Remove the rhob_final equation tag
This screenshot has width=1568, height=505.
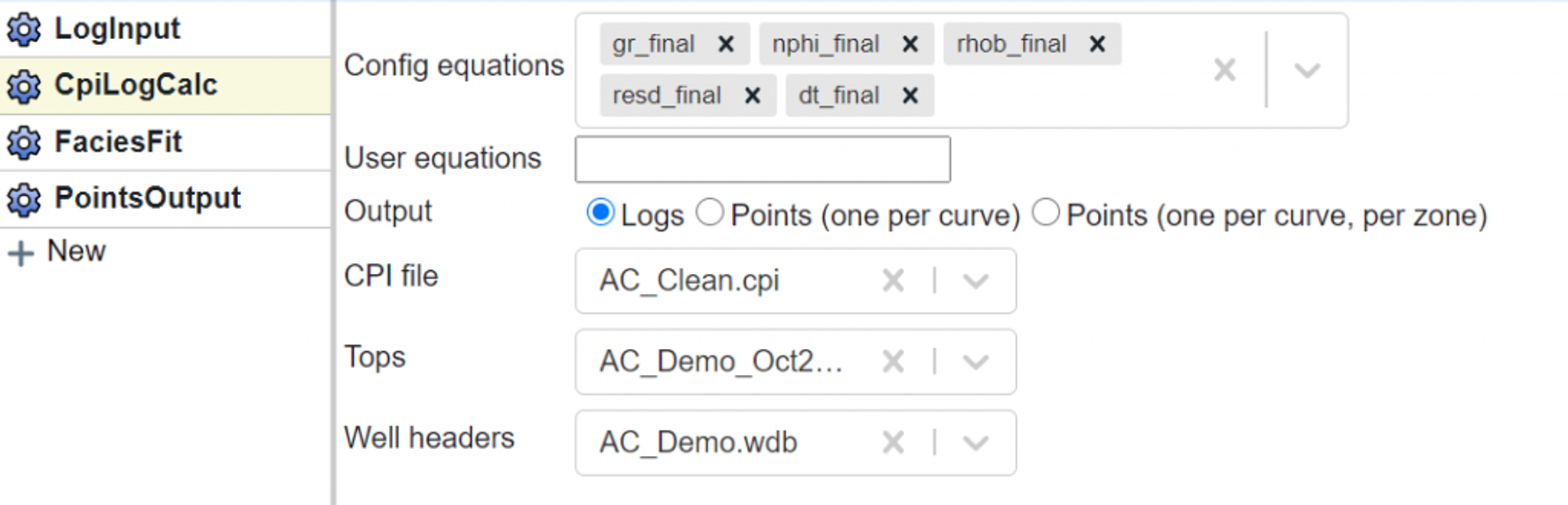point(1097,44)
